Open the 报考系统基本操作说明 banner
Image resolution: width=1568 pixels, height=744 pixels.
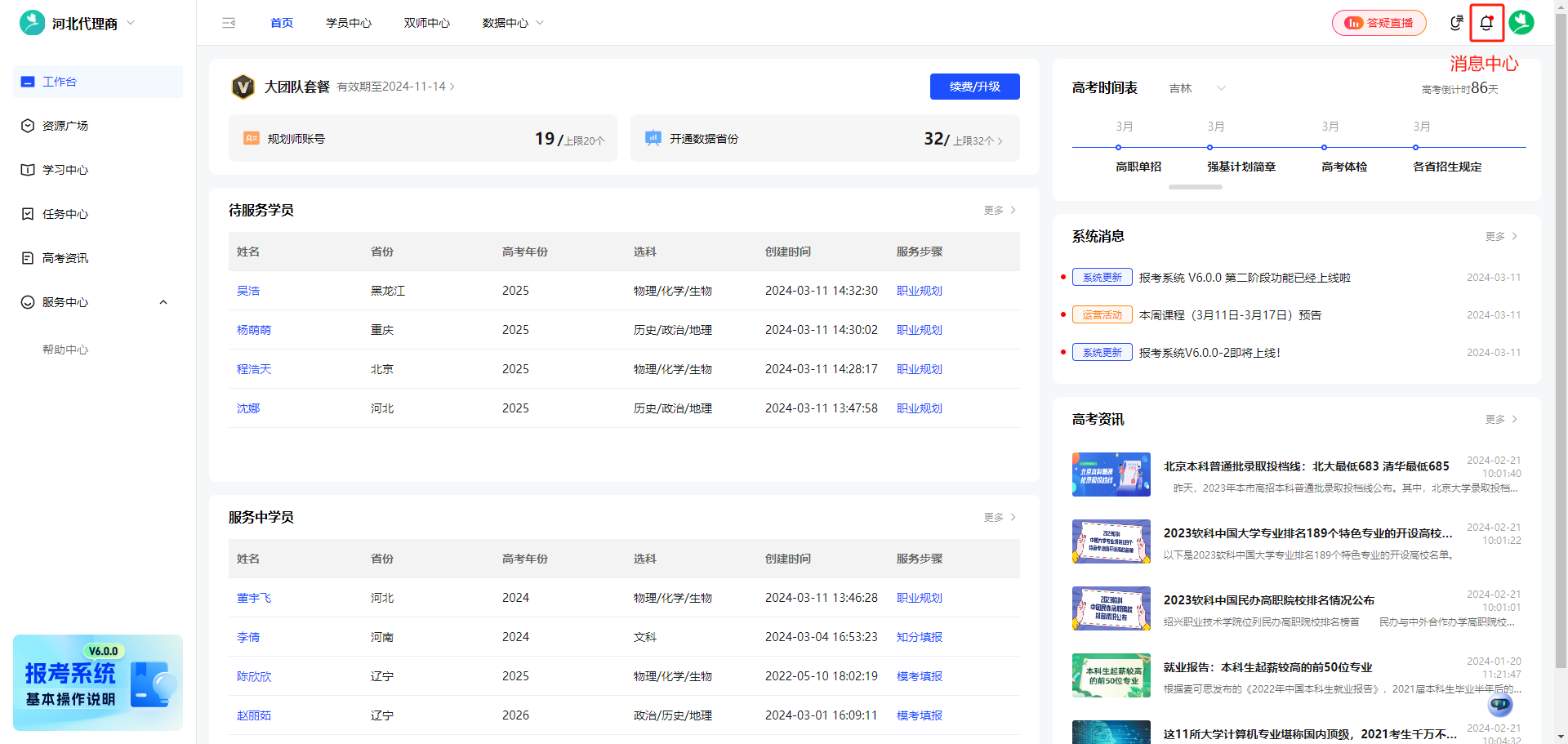pos(97,683)
